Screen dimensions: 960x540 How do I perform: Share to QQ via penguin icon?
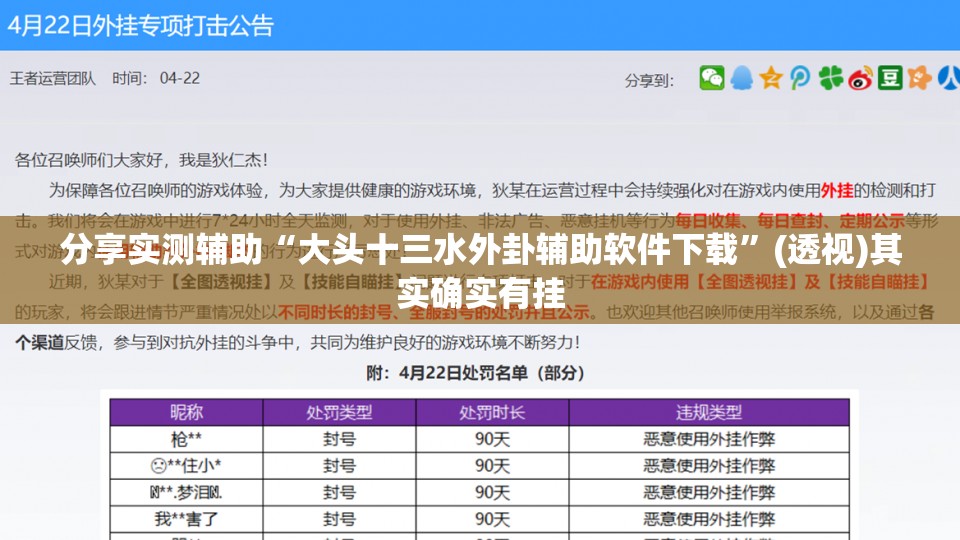pos(741,78)
